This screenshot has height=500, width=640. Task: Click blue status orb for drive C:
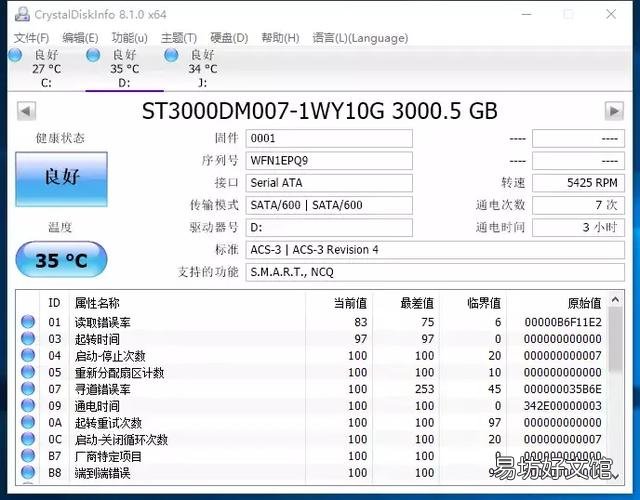pyautogui.click(x=16, y=55)
